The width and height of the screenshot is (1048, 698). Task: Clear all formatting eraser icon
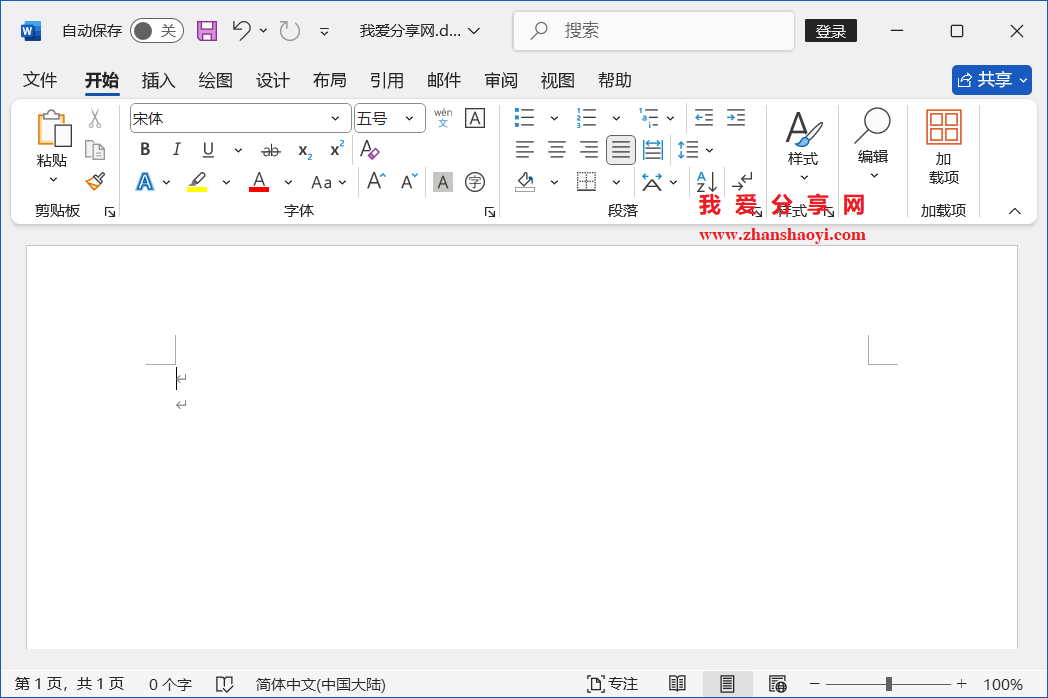[370, 150]
